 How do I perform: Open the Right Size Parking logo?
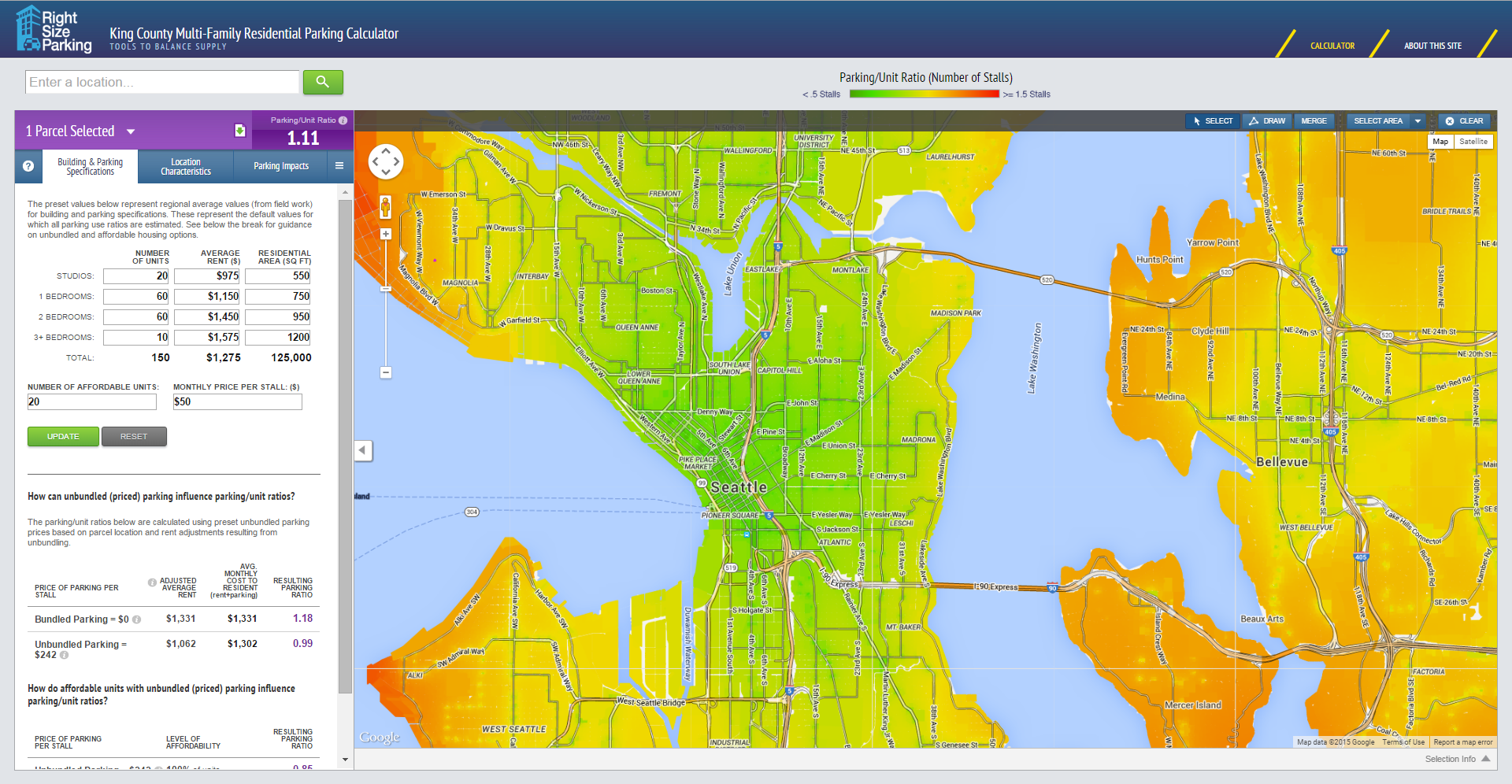(54, 30)
